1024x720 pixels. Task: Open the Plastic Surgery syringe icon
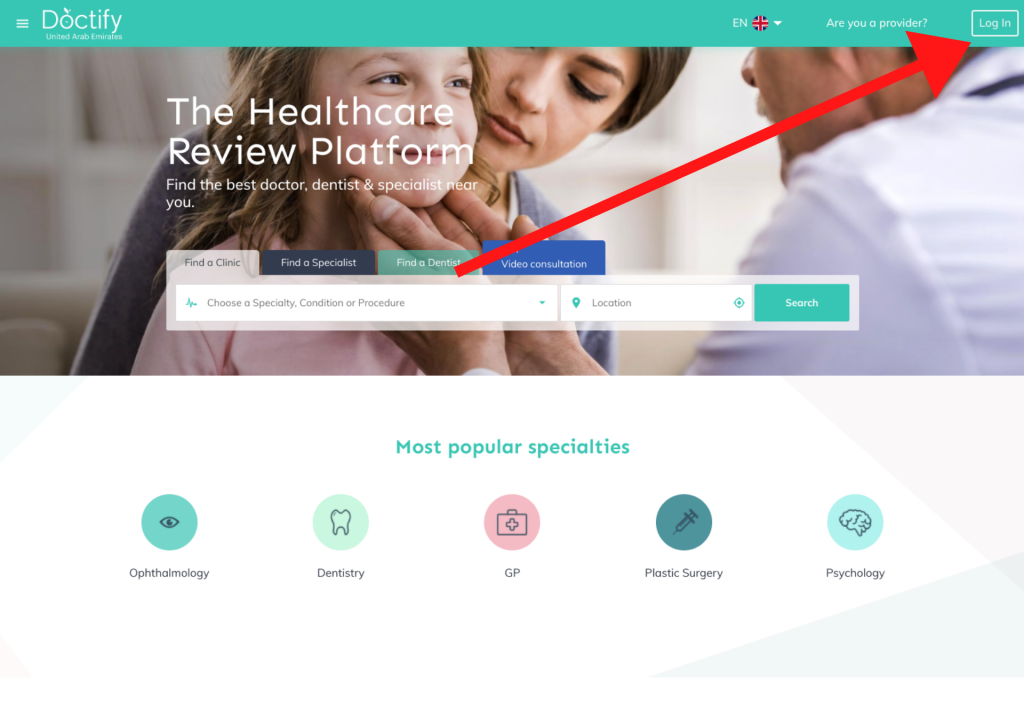coord(684,522)
